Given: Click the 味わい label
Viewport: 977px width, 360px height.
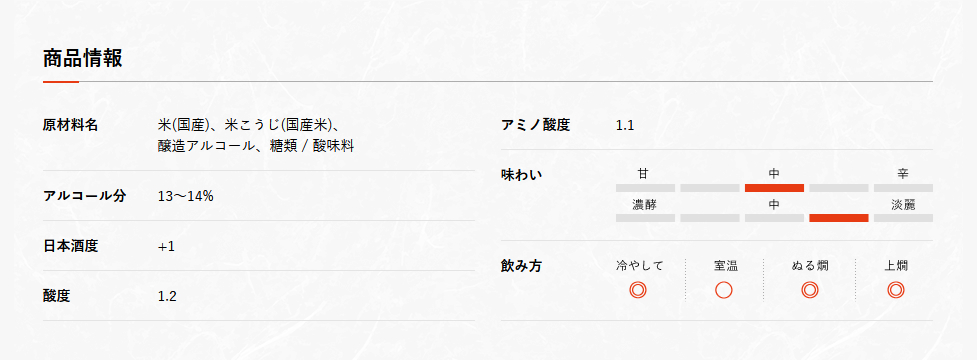Looking at the screenshot, I should (522, 175).
